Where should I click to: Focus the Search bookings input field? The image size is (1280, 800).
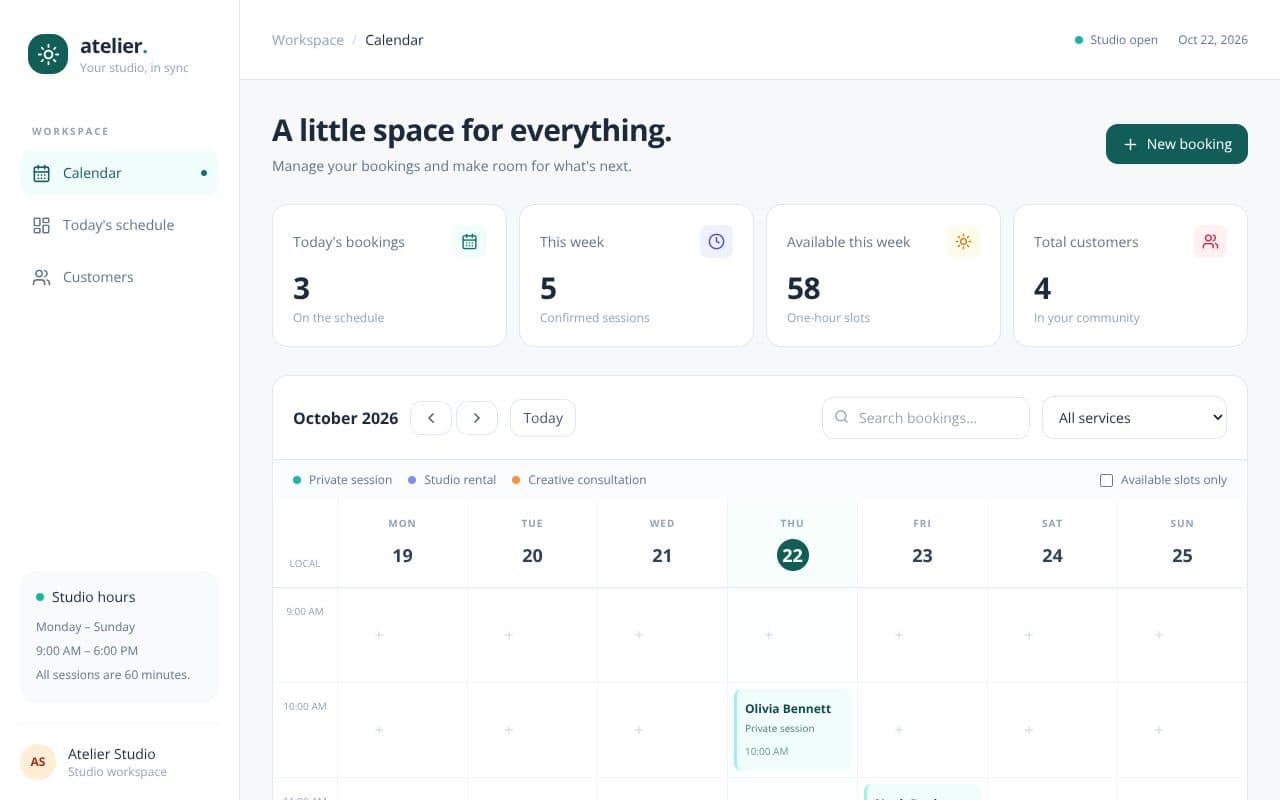click(925, 418)
